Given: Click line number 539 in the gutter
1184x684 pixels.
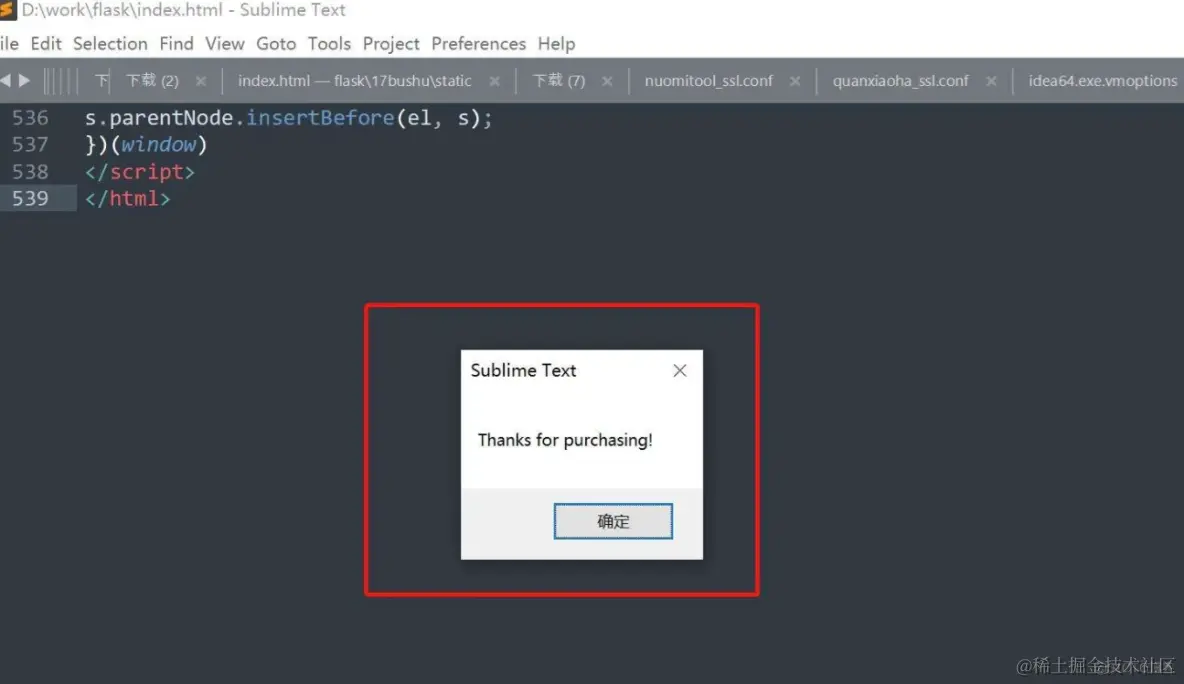Looking at the screenshot, I should point(30,199).
